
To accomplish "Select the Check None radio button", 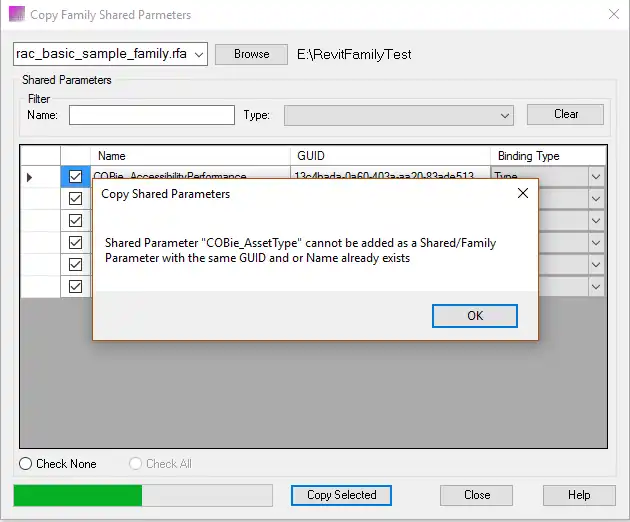I will click(26, 464).
